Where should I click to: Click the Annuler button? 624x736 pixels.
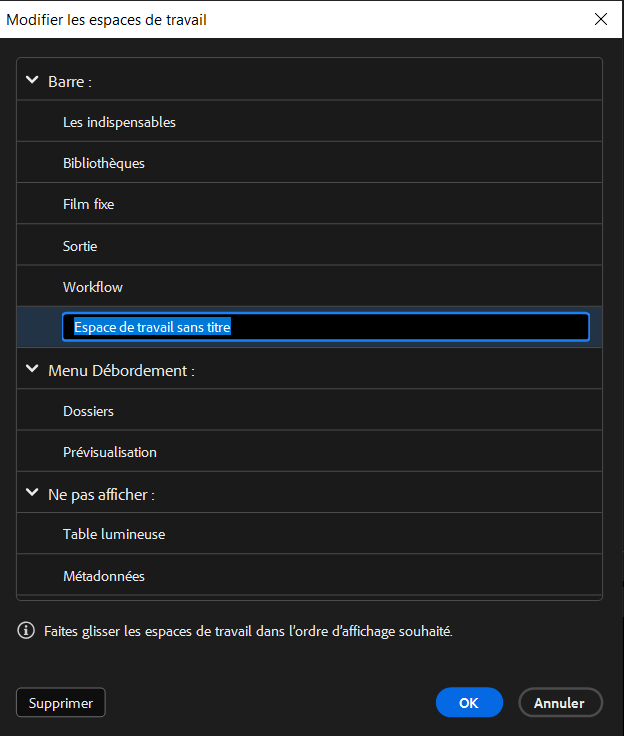(x=559, y=703)
